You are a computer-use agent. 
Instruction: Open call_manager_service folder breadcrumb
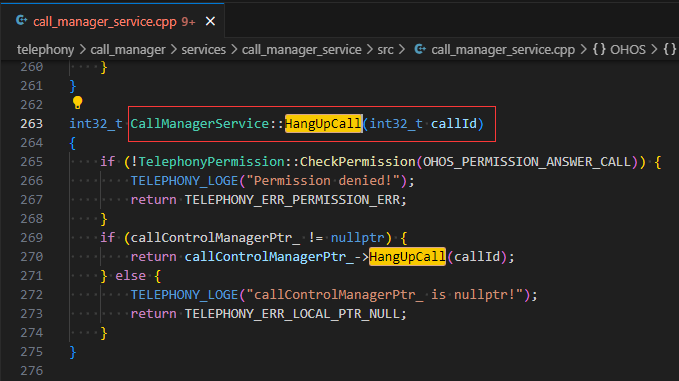click(x=301, y=50)
